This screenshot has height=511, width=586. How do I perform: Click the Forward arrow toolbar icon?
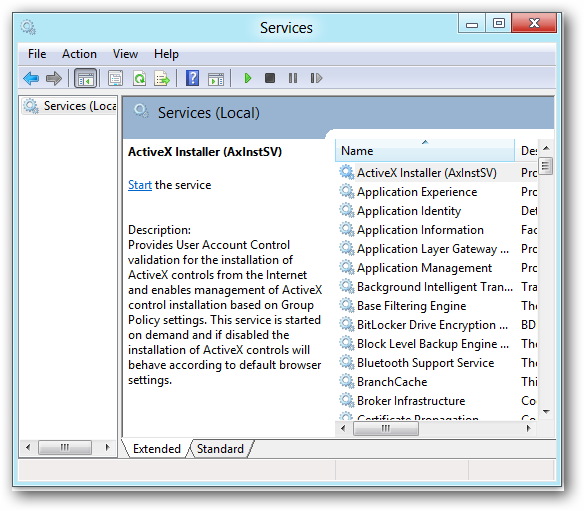click(x=54, y=79)
